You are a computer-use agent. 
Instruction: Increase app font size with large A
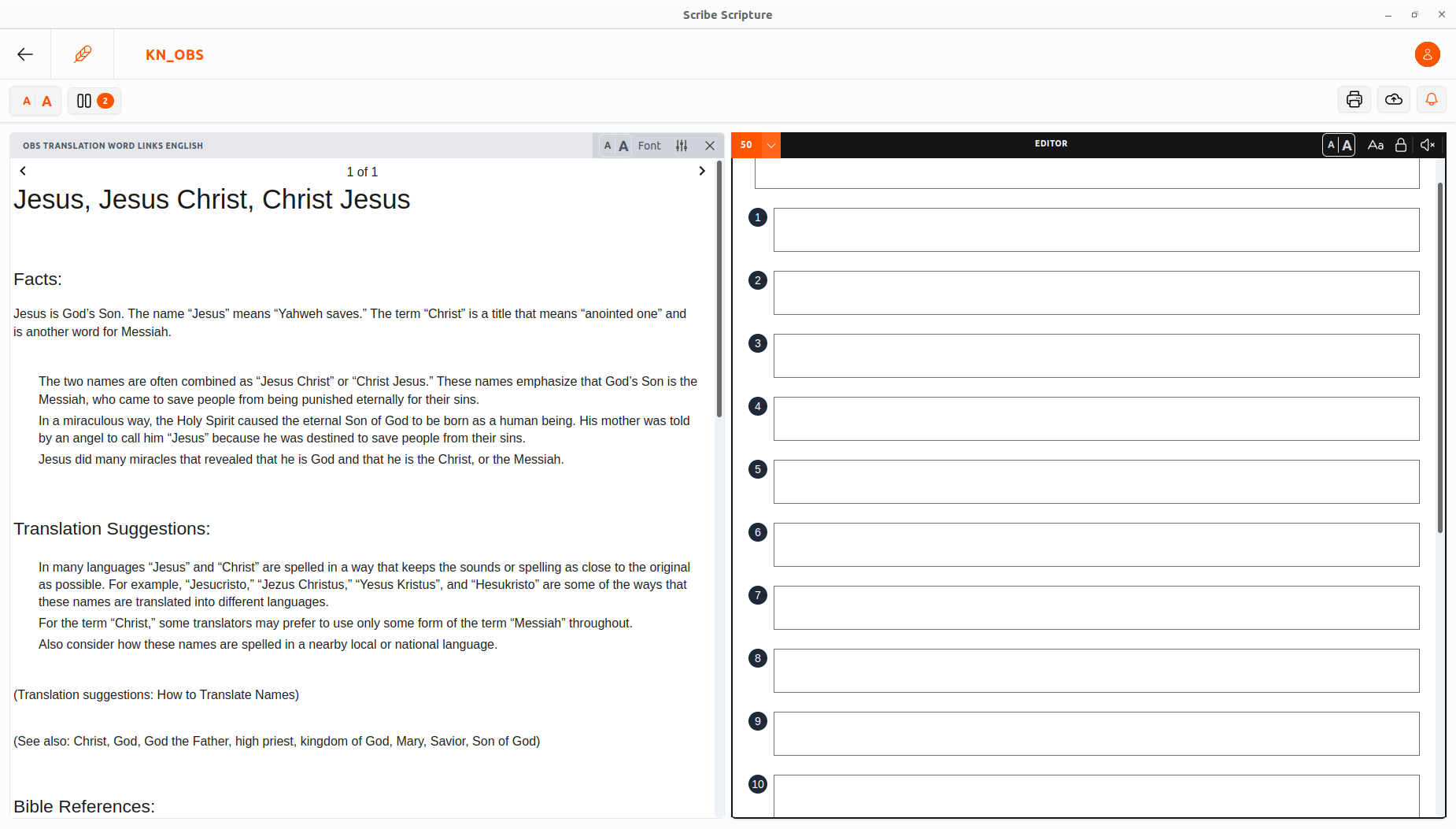[47, 101]
